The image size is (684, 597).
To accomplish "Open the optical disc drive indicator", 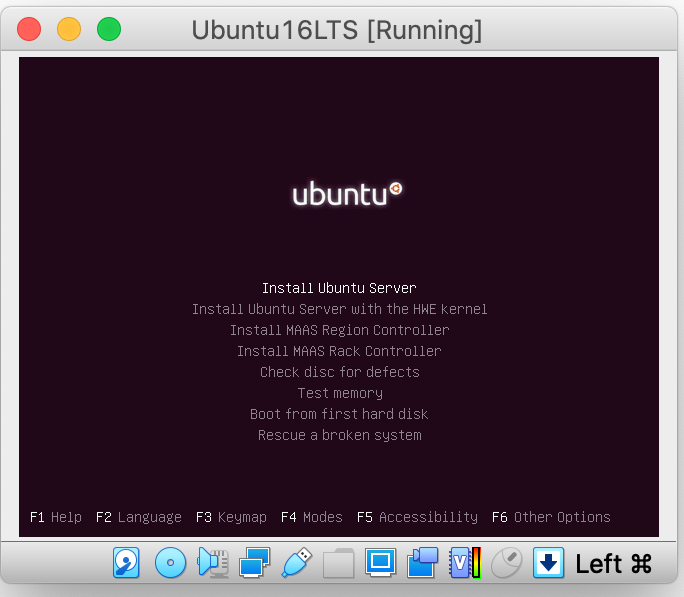I will (x=170, y=563).
